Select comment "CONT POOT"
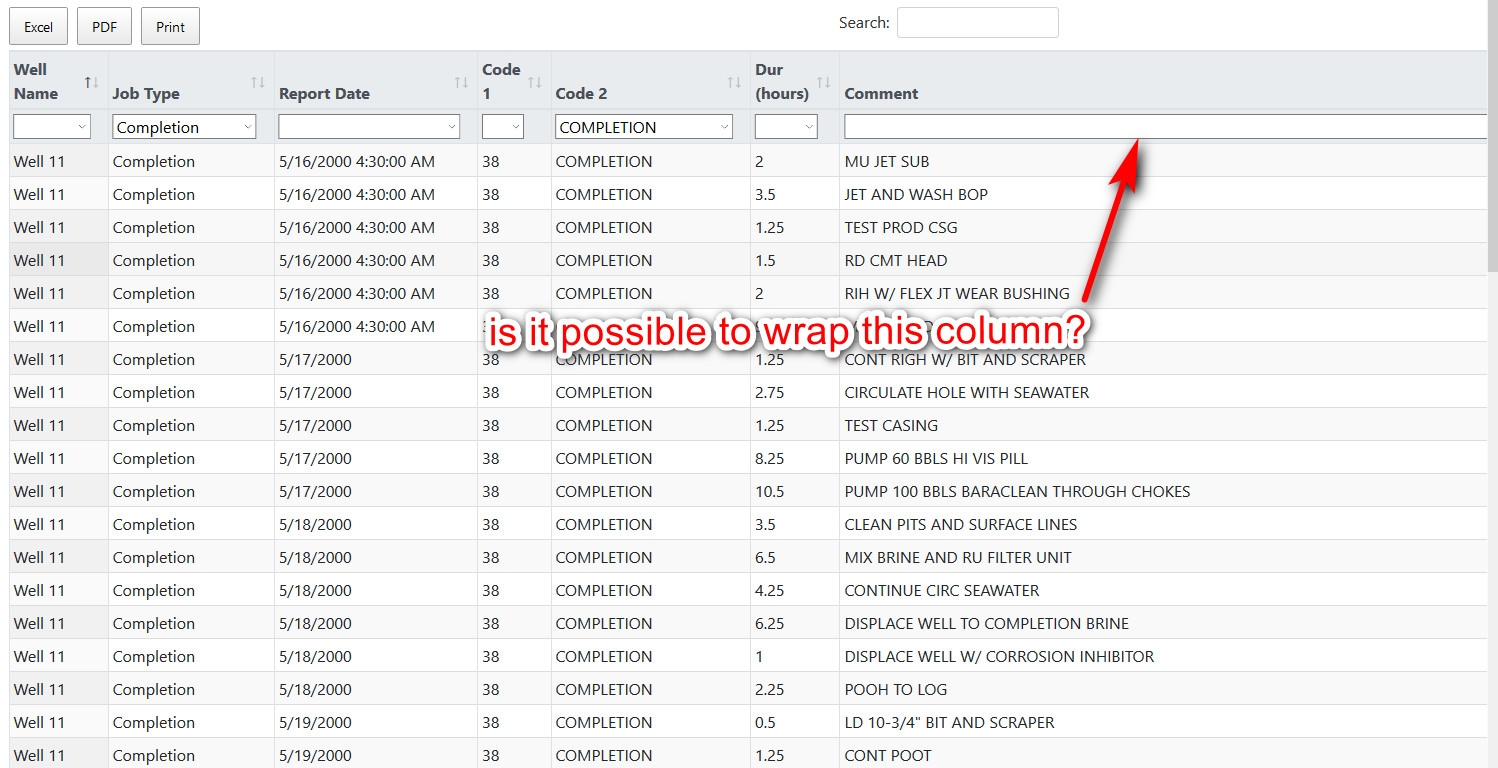 tap(888, 755)
